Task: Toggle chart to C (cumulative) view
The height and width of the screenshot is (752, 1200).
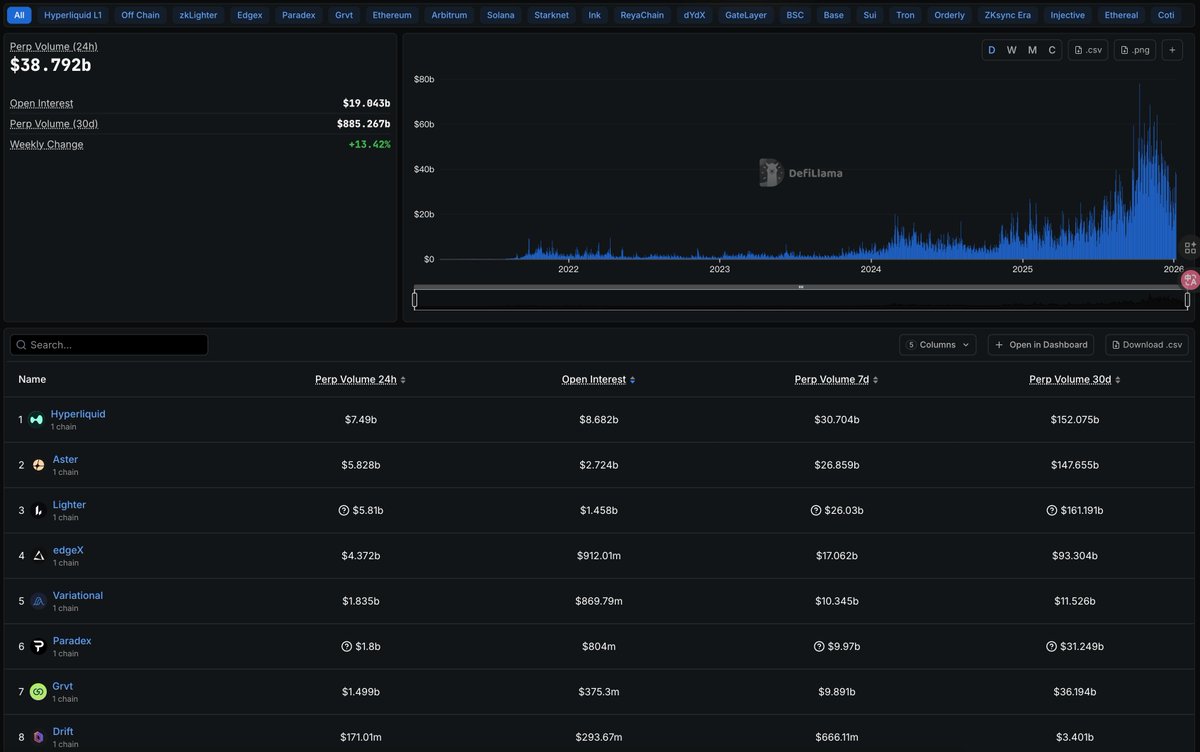Action: 1052,50
